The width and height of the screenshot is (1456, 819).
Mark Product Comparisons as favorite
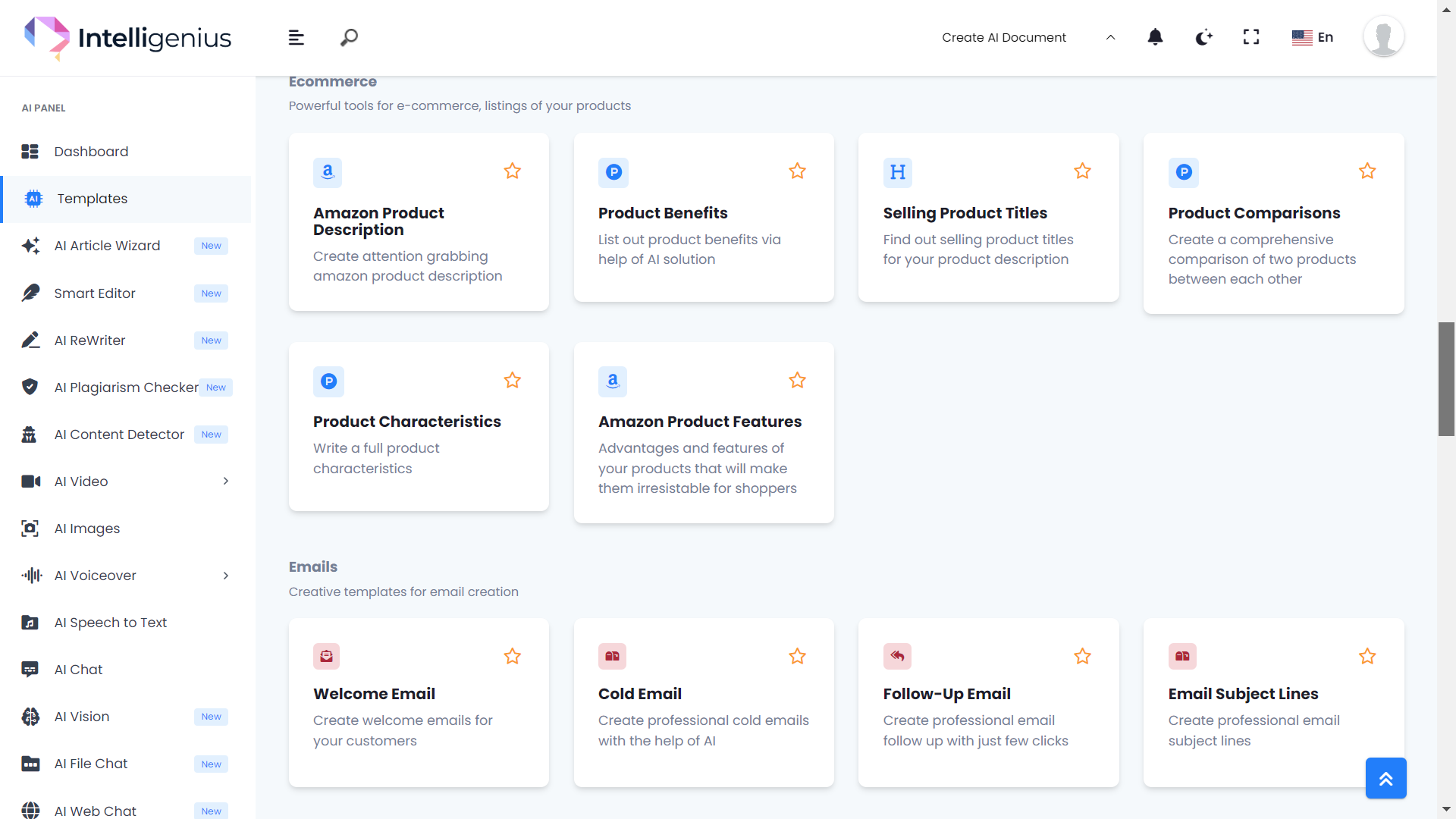coord(1367,171)
